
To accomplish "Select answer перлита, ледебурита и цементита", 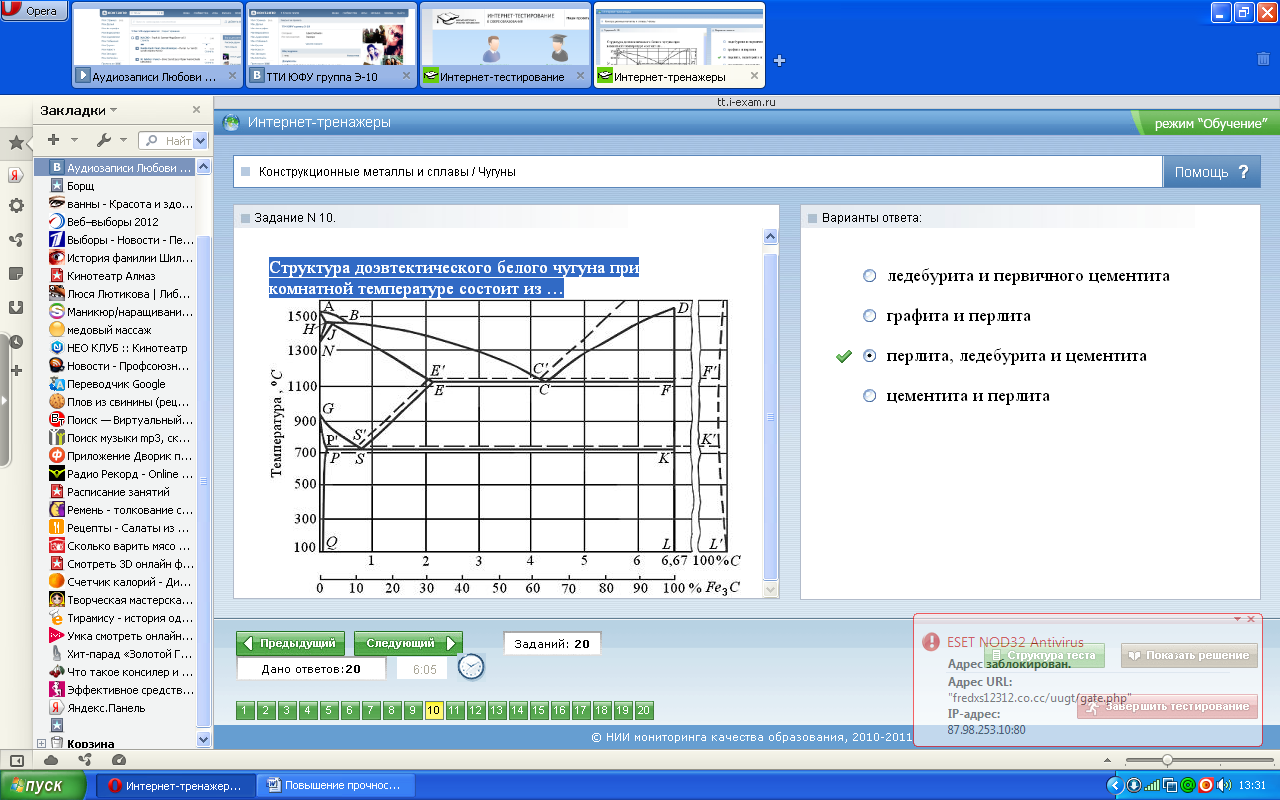I will [870, 356].
